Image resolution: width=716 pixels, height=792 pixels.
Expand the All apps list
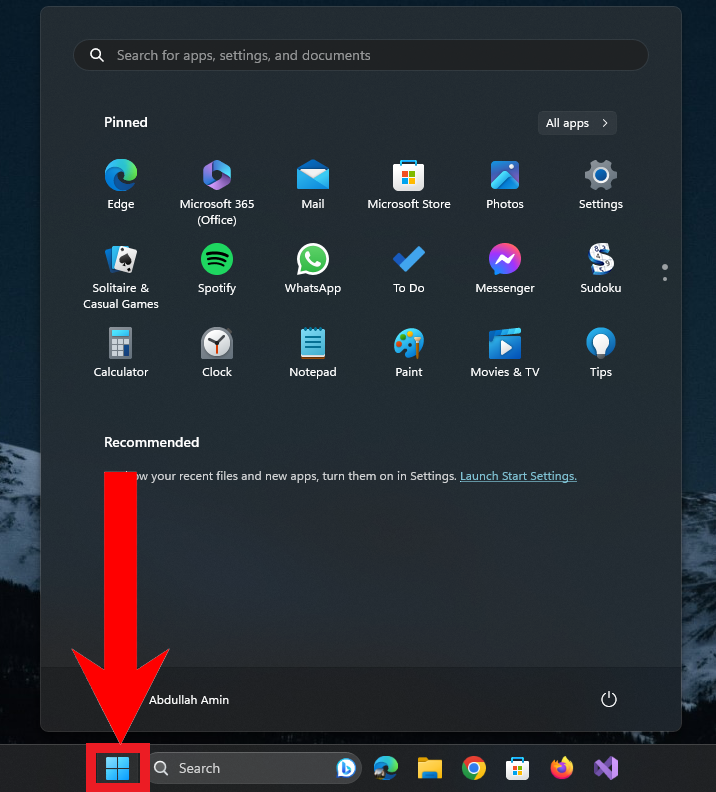tap(577, 123)
